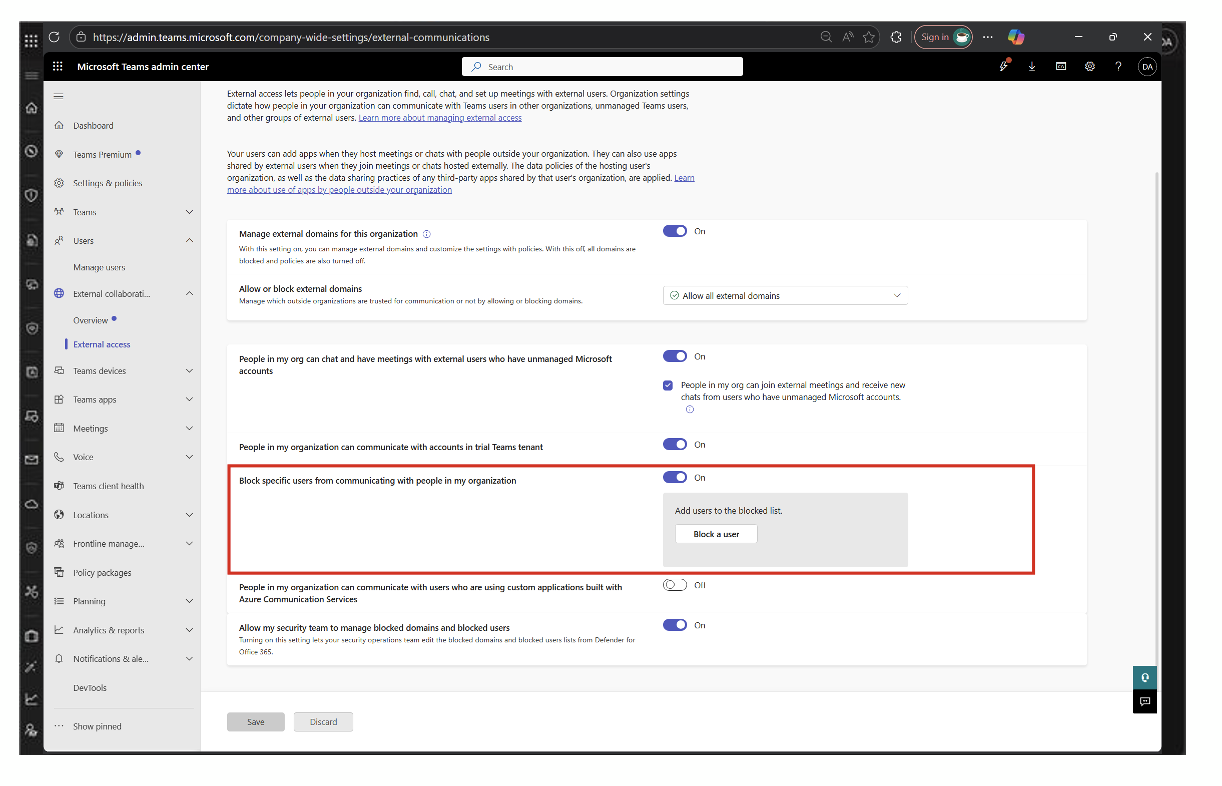1222x786 pixels.
Task: Click the browser refresh icon
Action: (x=54, y=37)
